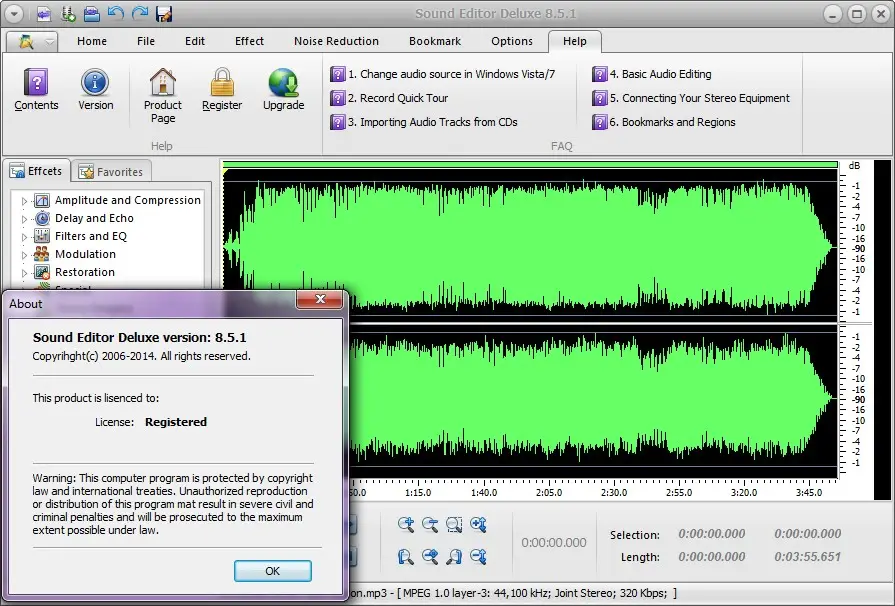Click the green overview bar above waveform
The width and height of the screenshot is (895, 606).
529,164
